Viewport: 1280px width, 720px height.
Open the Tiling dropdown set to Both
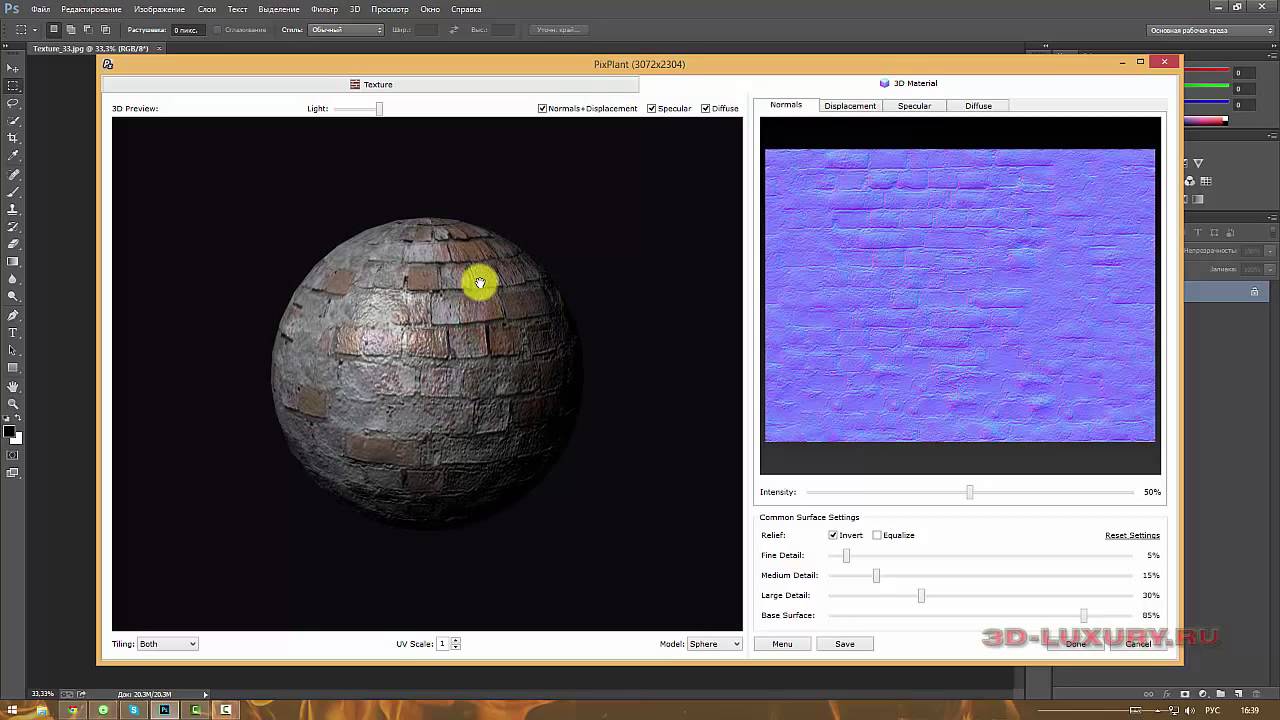pos(167,644)
